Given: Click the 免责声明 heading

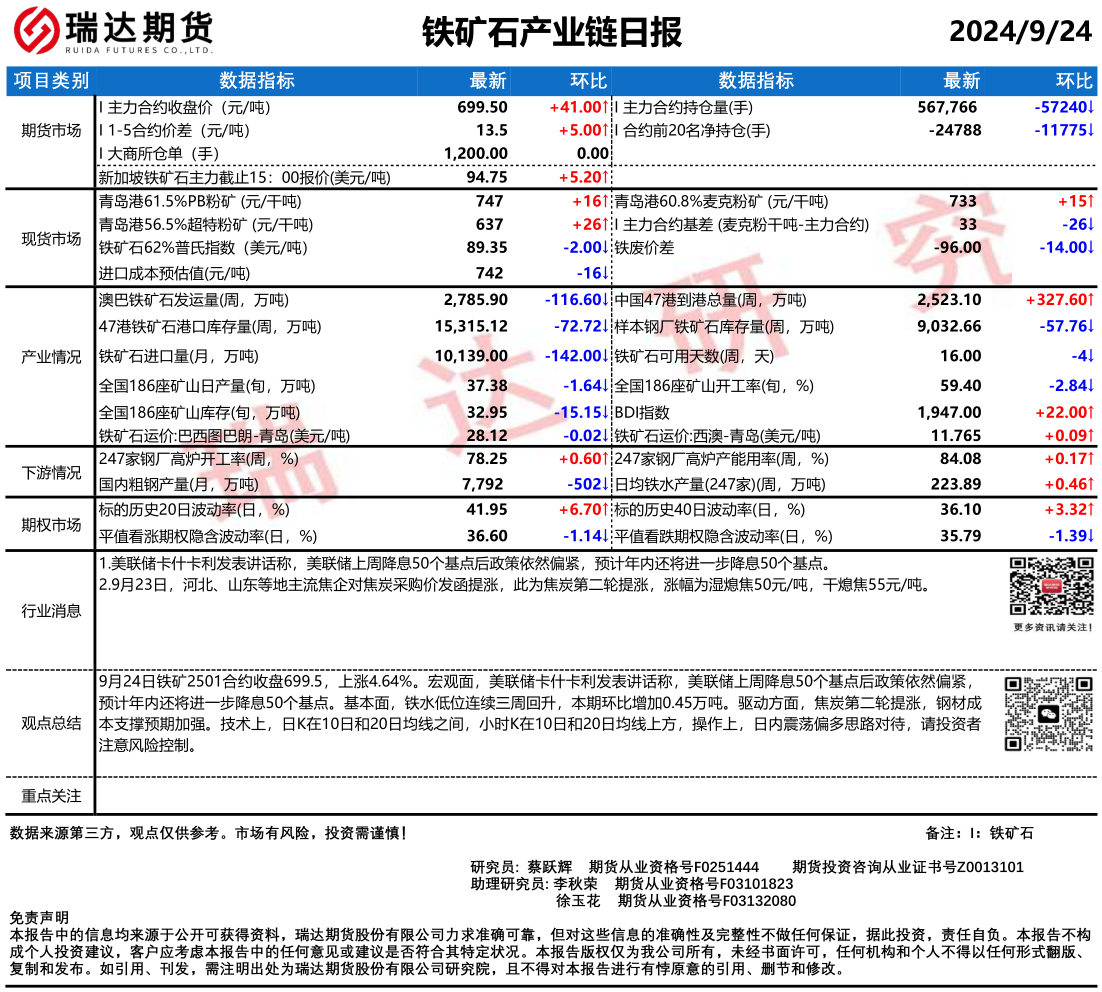Looking at the screenshot, I should point(39,917).
